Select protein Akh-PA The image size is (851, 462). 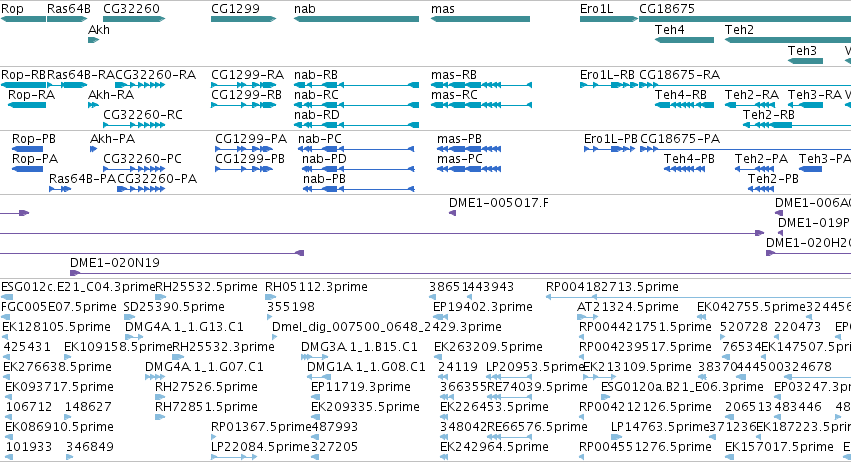click(112, 139)
